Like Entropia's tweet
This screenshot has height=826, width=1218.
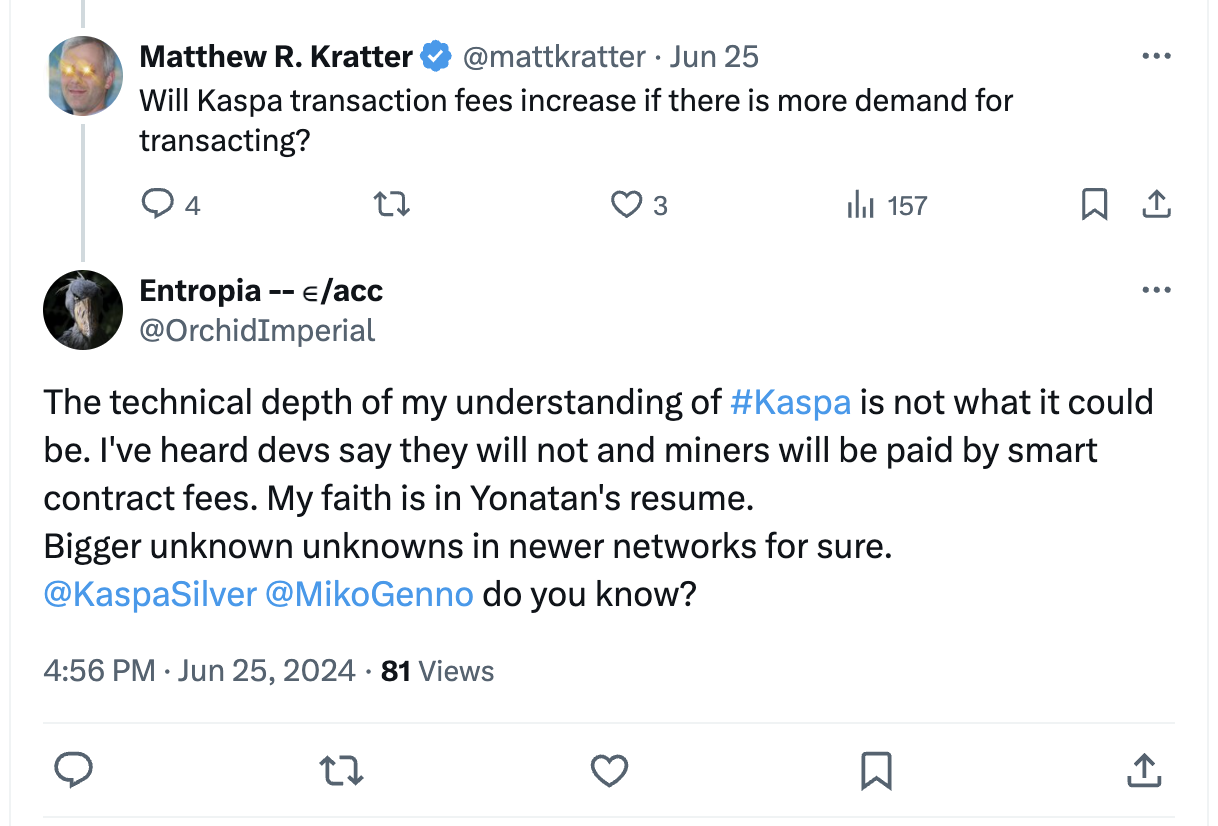point(609,770)
